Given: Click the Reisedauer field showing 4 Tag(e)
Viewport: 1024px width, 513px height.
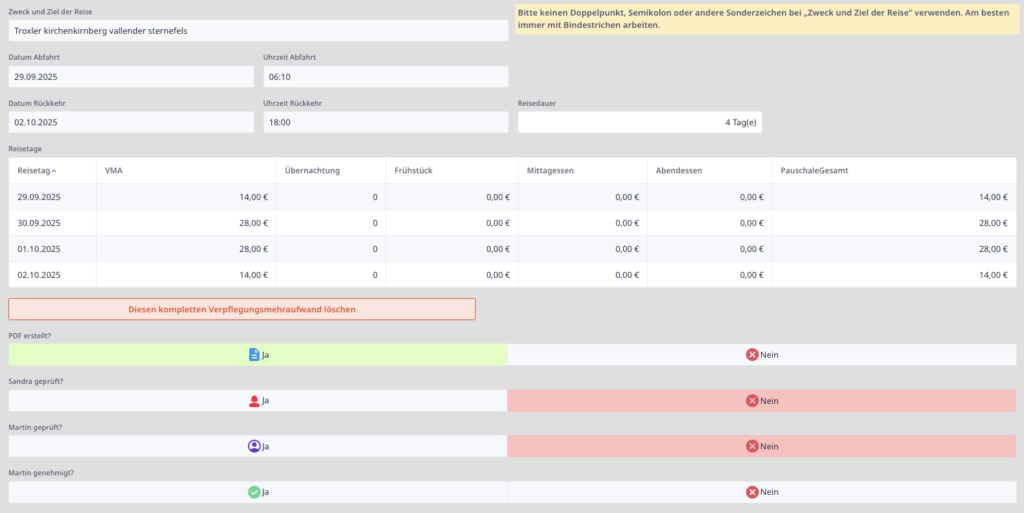Looking at the screenshot, I should coord(640,122).
